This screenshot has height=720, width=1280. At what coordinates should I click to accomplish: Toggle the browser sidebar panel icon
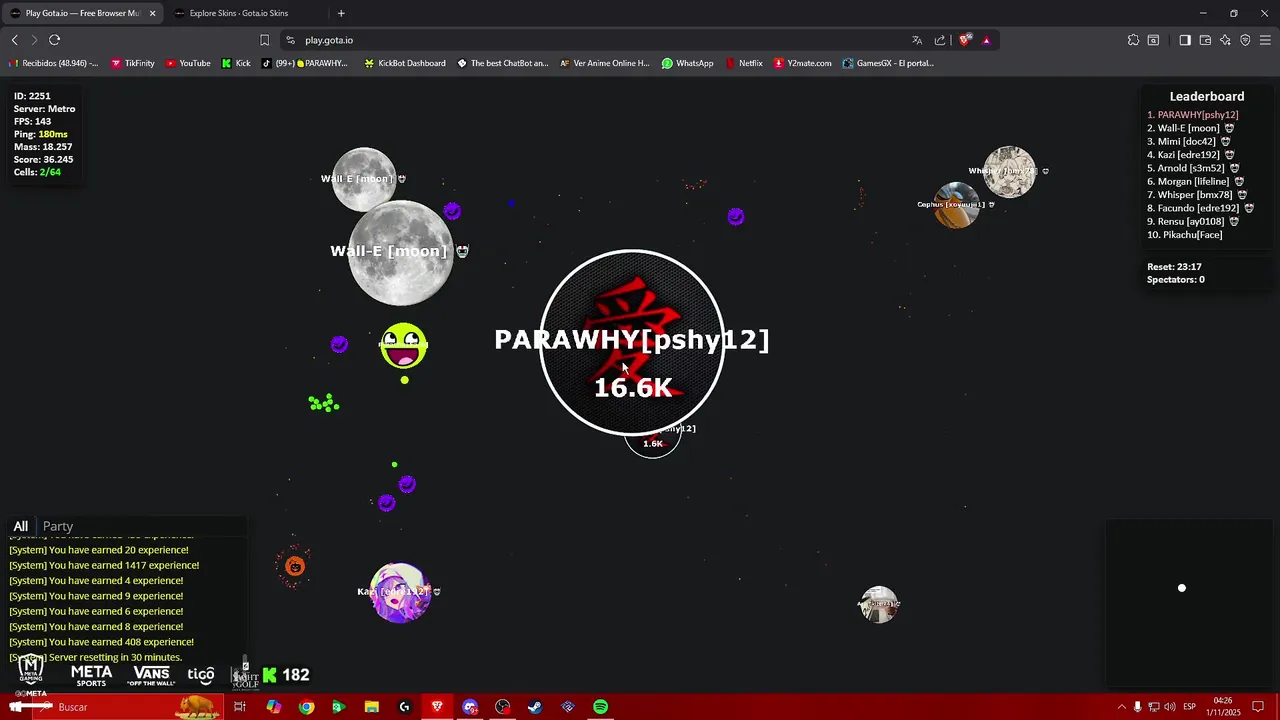pos(1185,40)
